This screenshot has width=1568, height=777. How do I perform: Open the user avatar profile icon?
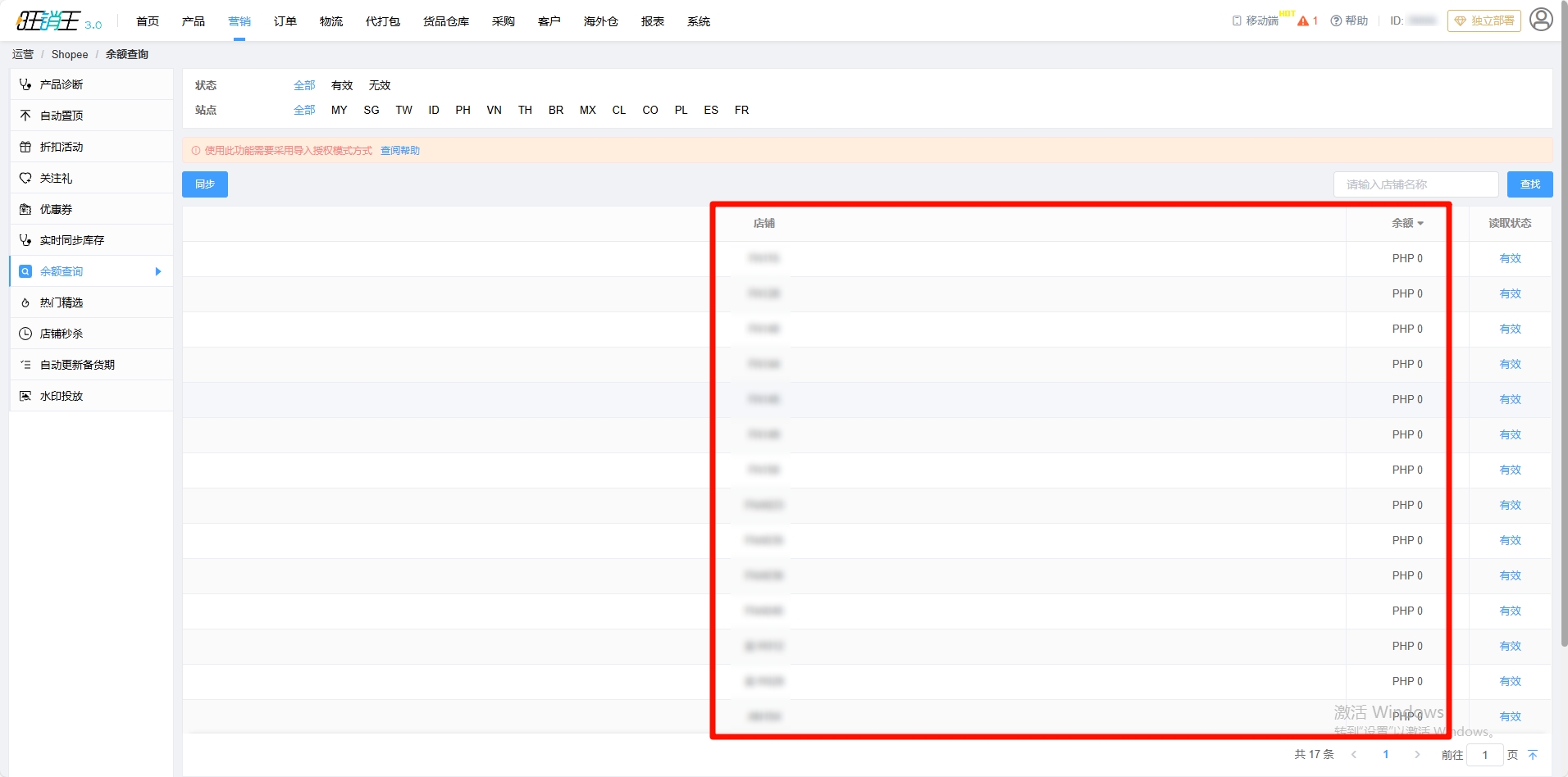[x=1541, y=20]
